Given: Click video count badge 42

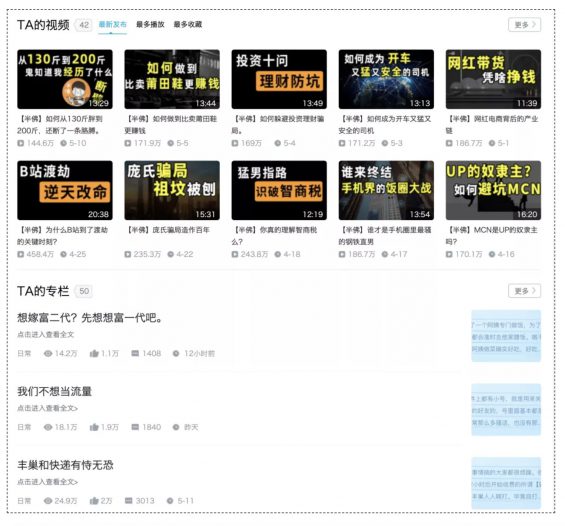Looking at the screenshot, I should 84,25.
